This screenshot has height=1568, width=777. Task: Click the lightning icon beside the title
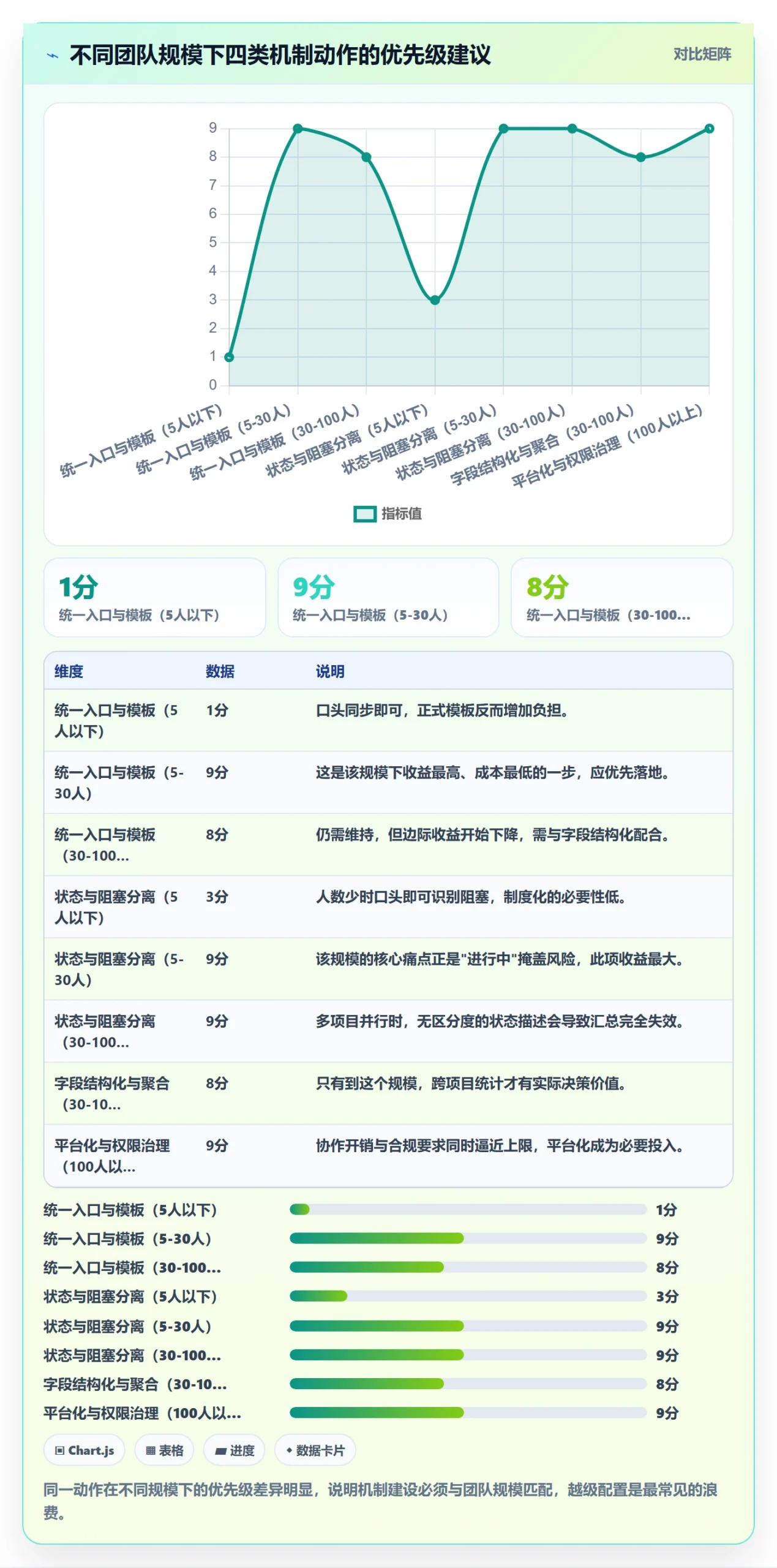pos(53,56)
